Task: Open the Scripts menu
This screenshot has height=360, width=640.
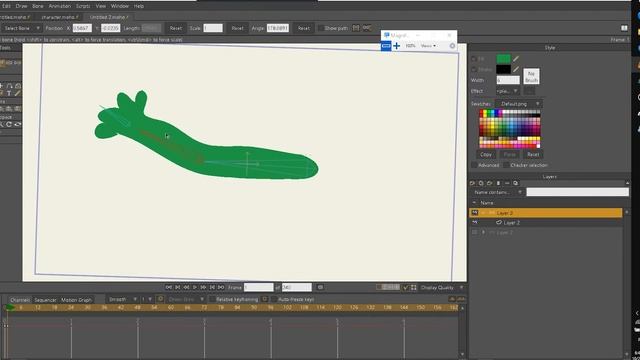Action: tap(83, 6)
